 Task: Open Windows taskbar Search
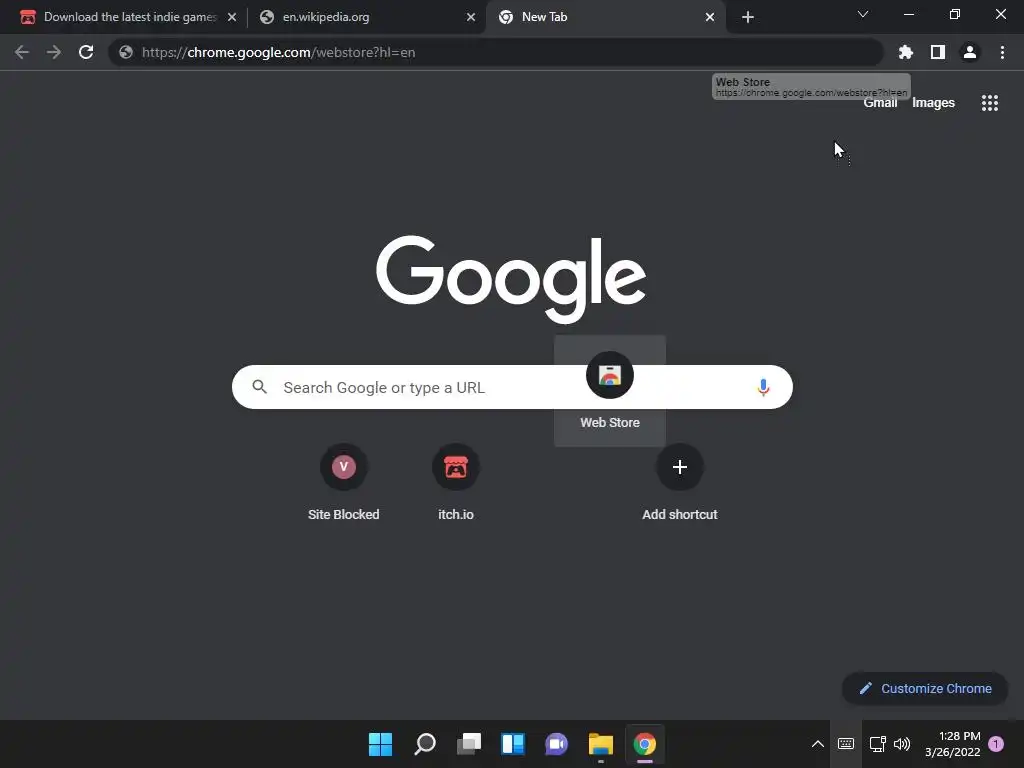coord(424,744)
